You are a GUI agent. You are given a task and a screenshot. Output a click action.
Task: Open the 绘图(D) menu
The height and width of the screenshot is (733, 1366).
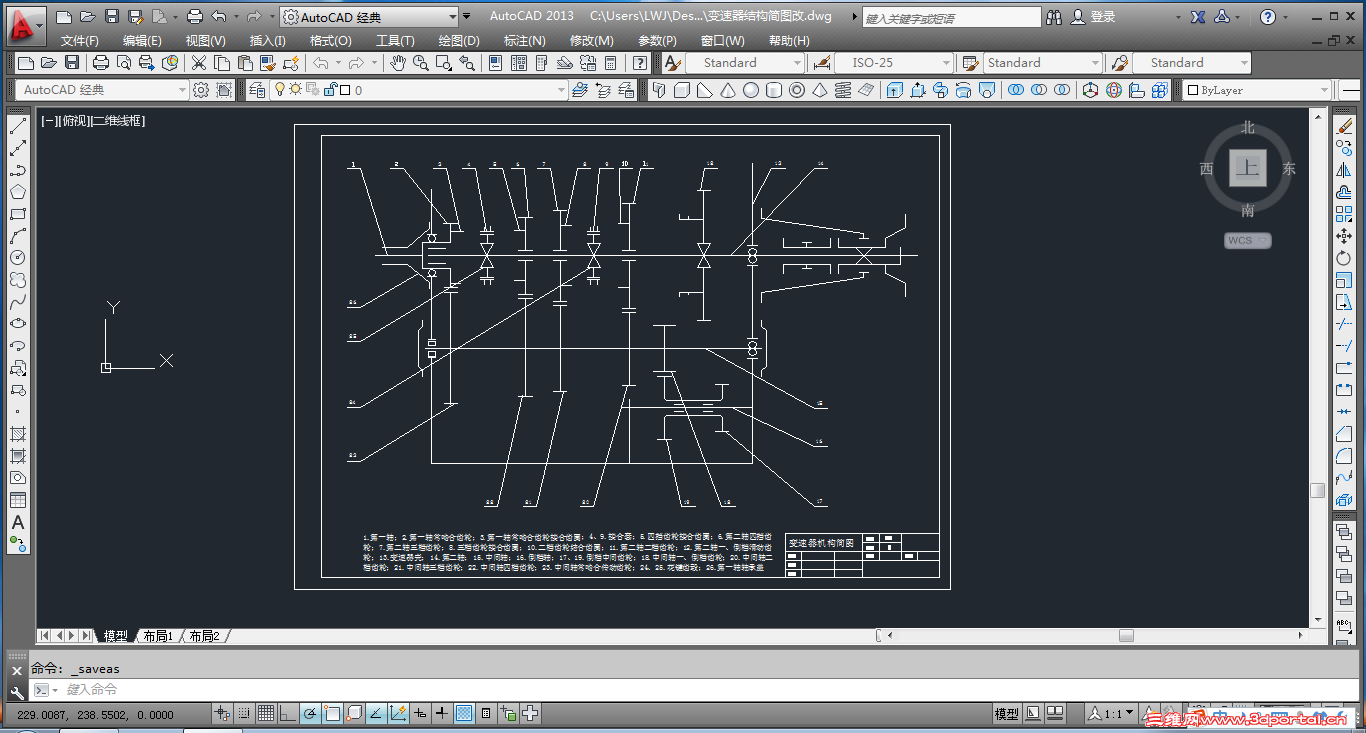459,41
